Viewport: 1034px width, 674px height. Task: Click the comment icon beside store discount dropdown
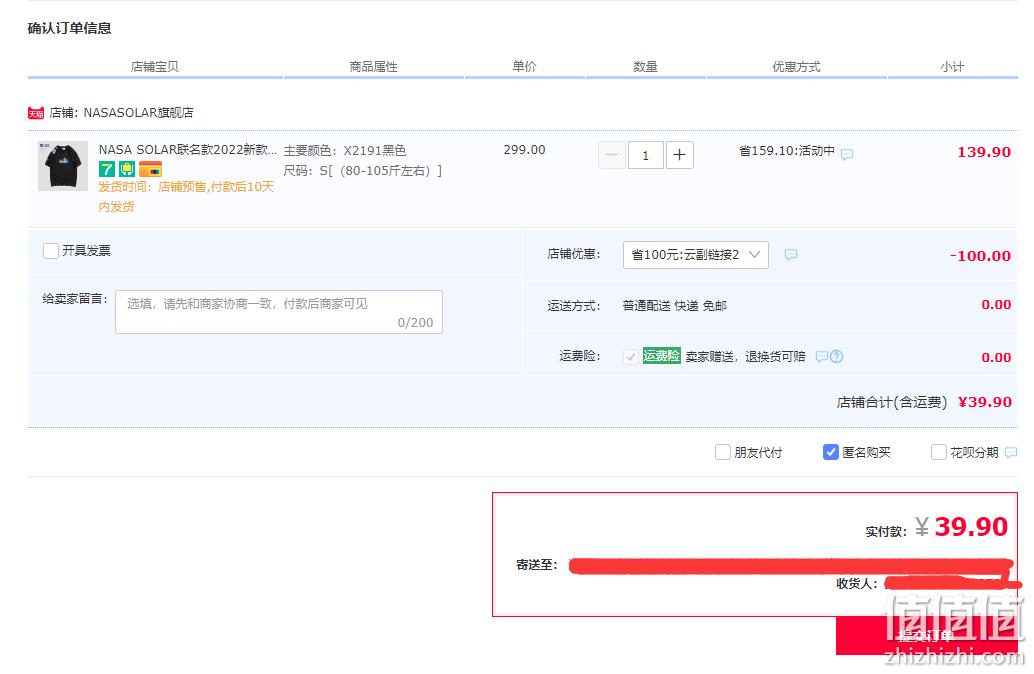[791, 255]
